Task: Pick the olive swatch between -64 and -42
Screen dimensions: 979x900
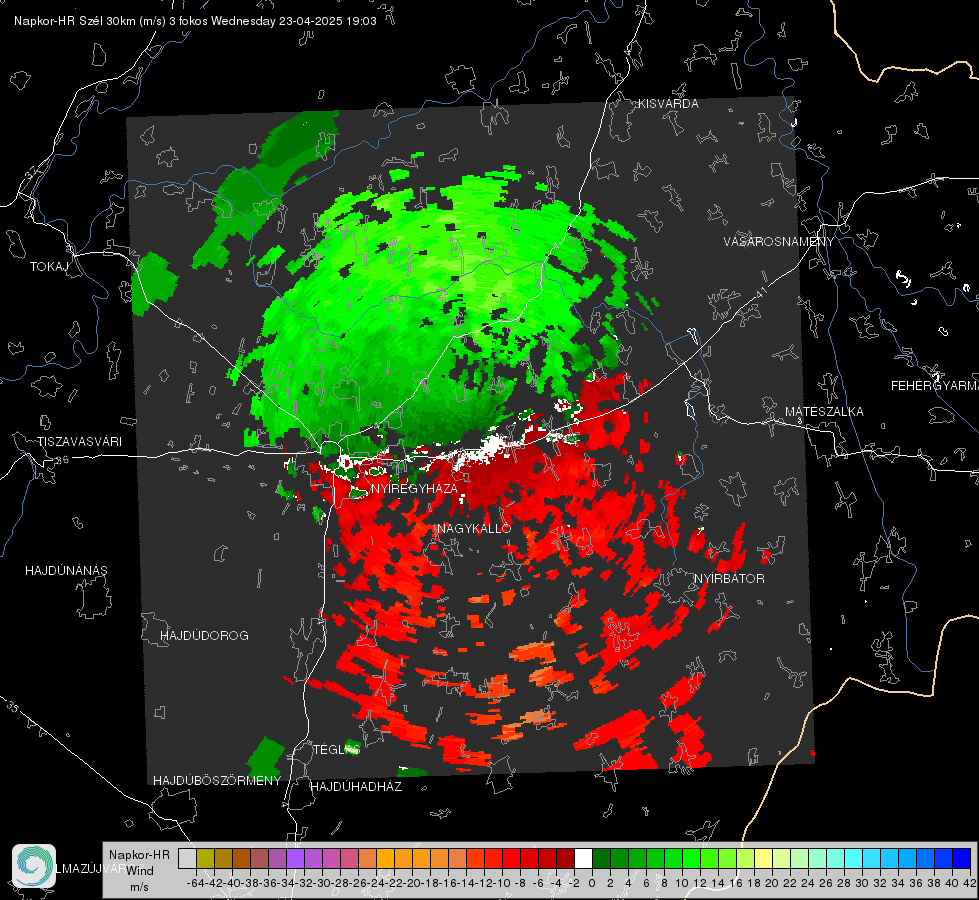Action: (x=205, y=858)
